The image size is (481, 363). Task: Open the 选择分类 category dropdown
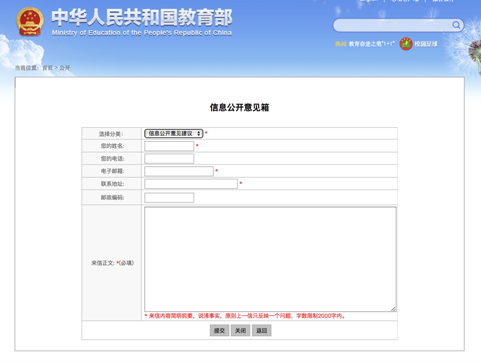pyautogui.click(x=174, y=133)
